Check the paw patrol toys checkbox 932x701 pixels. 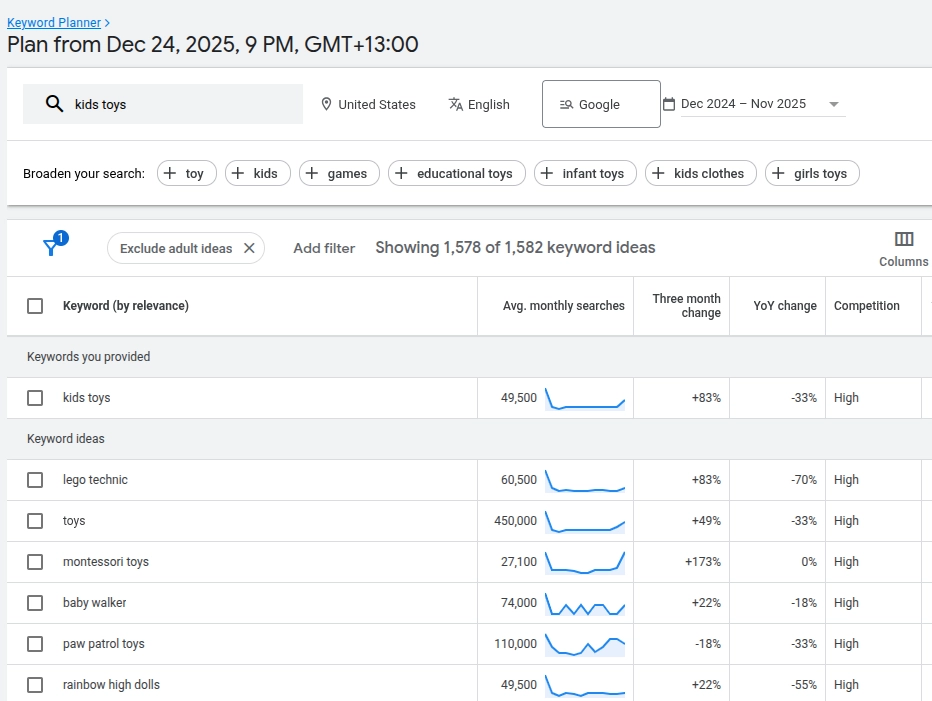point(35,644)
